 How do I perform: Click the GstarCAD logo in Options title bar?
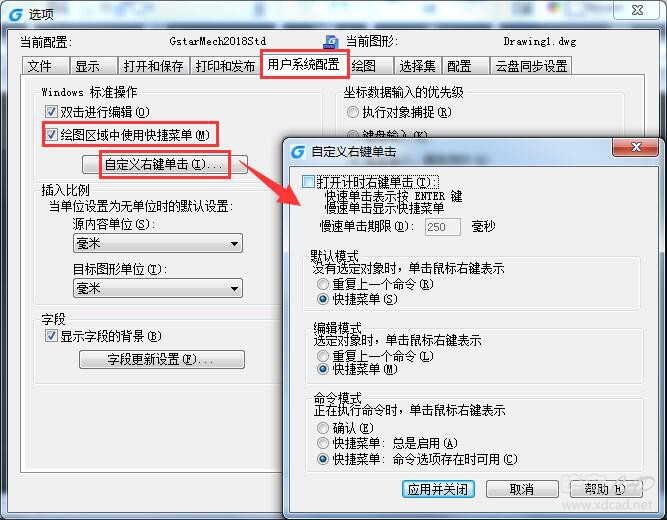(16, 14)
